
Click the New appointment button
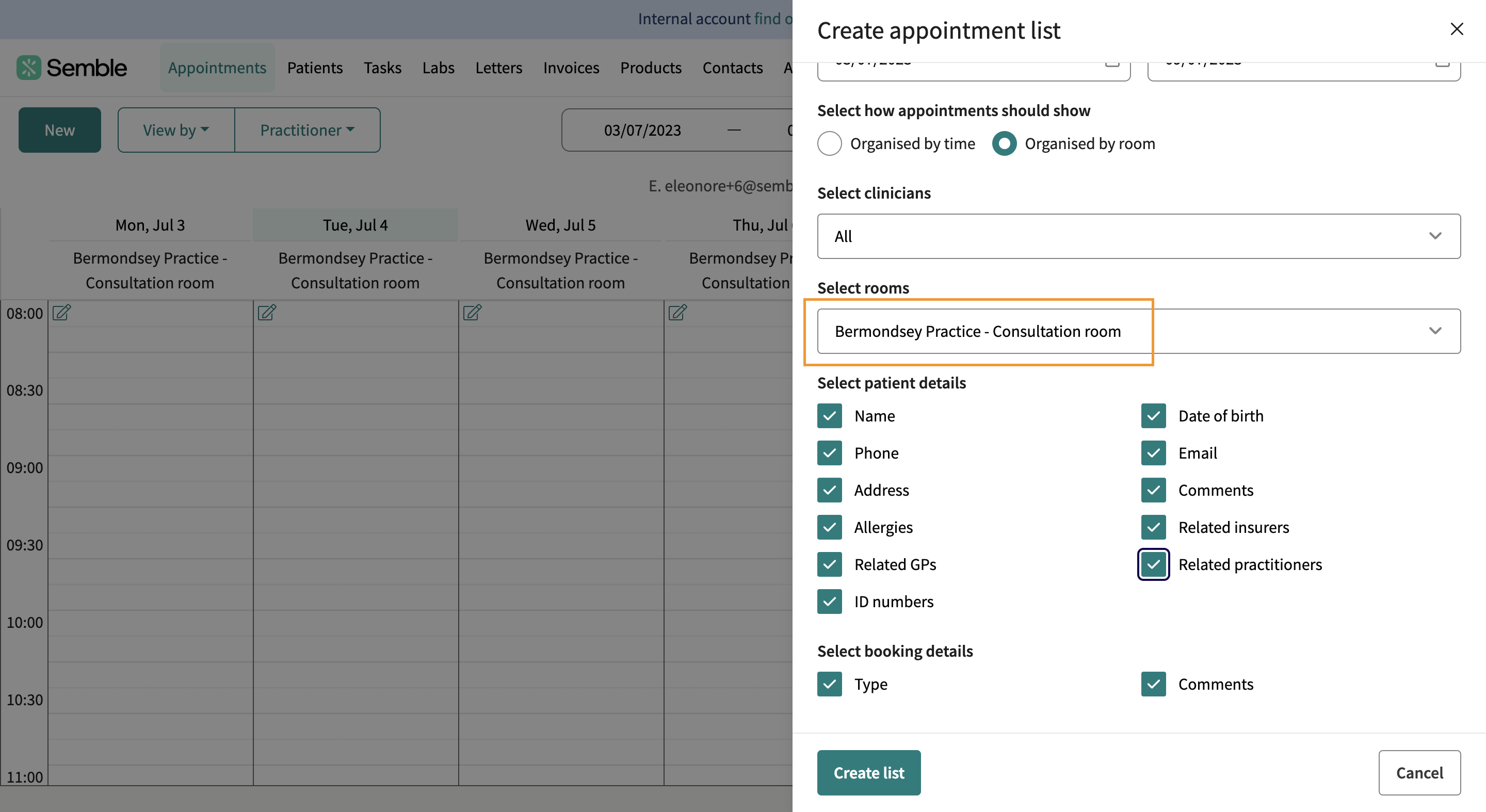59,131
